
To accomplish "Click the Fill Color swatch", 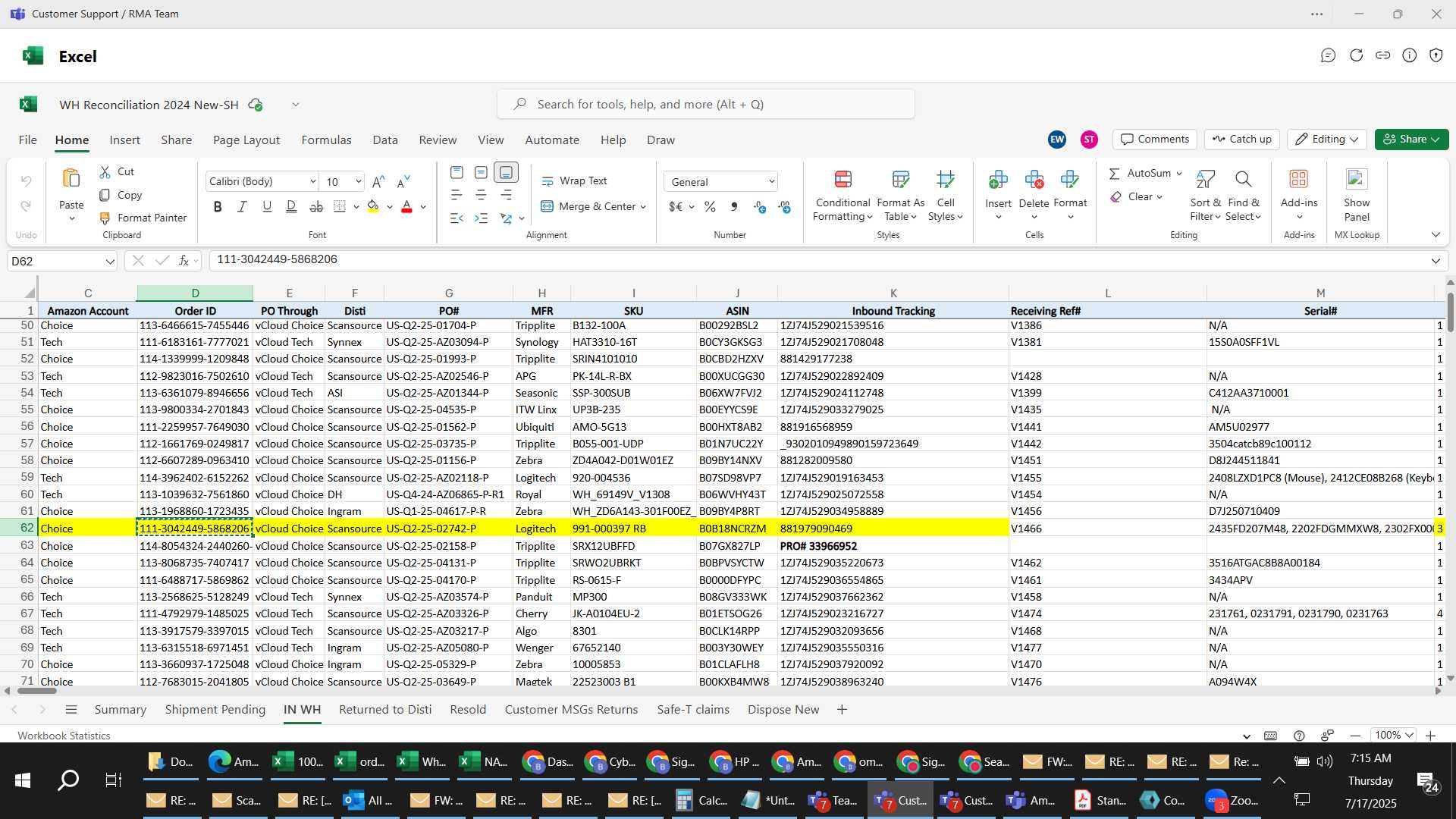I will click(372, 206).
